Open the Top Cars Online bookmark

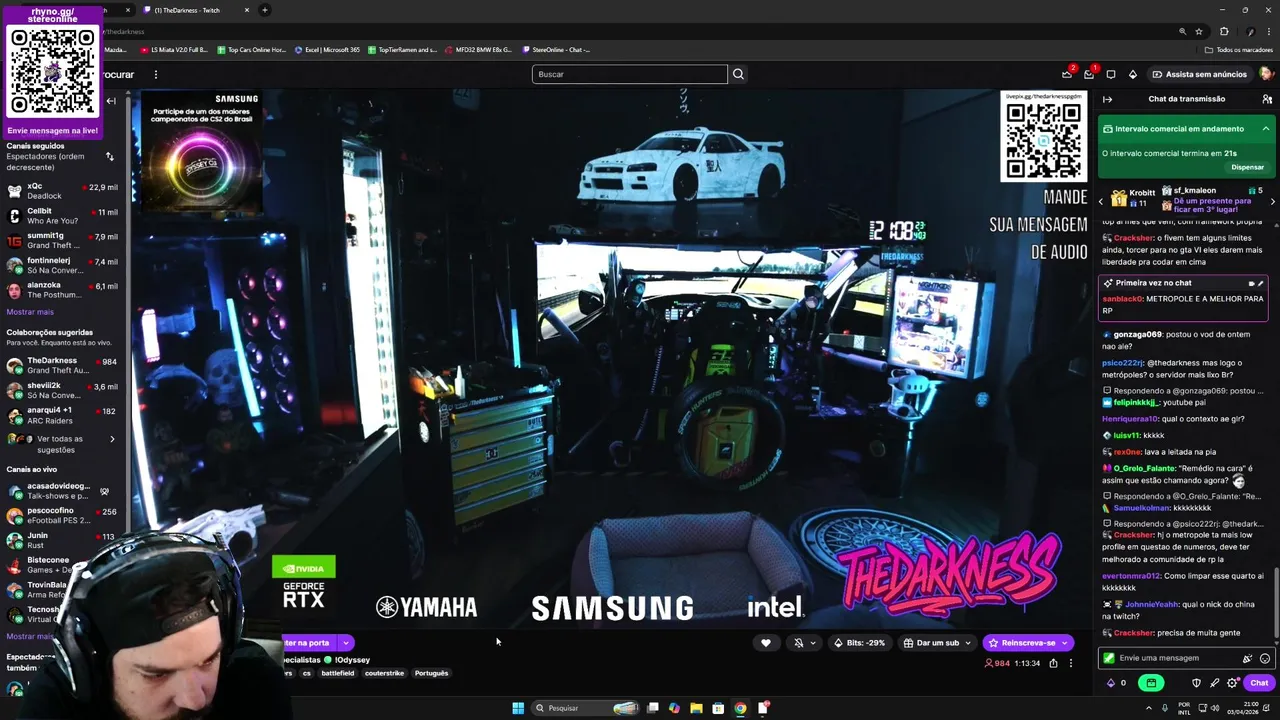[x=251, y=49]
